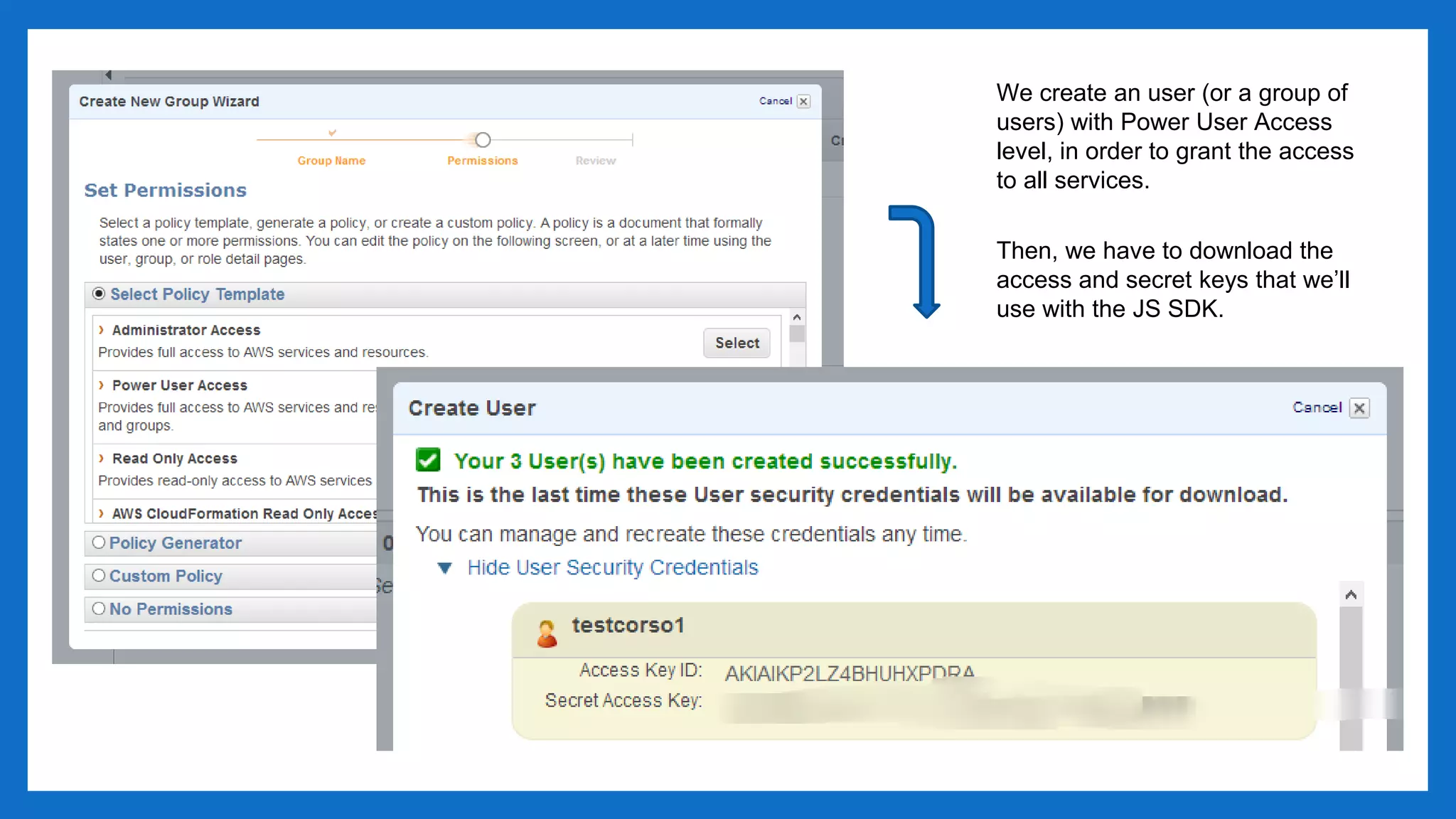This screenshot has width=1456, height=819.
Task: Click the Permissions step circle marker
Action: pos(483,139)
